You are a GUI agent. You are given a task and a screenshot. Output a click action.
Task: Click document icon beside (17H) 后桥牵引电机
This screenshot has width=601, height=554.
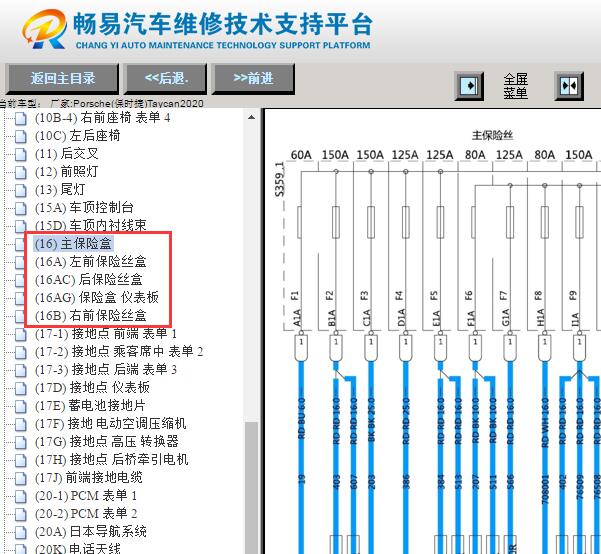[x=21, y=461]
